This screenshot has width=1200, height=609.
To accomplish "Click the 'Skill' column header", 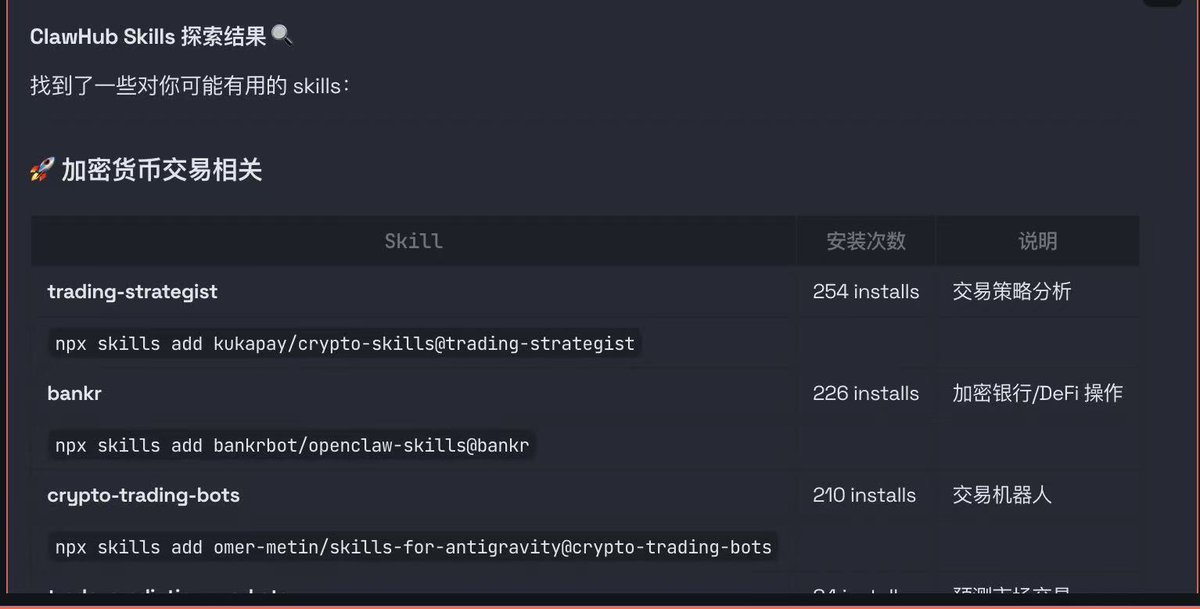I will (x=413, y=241).
